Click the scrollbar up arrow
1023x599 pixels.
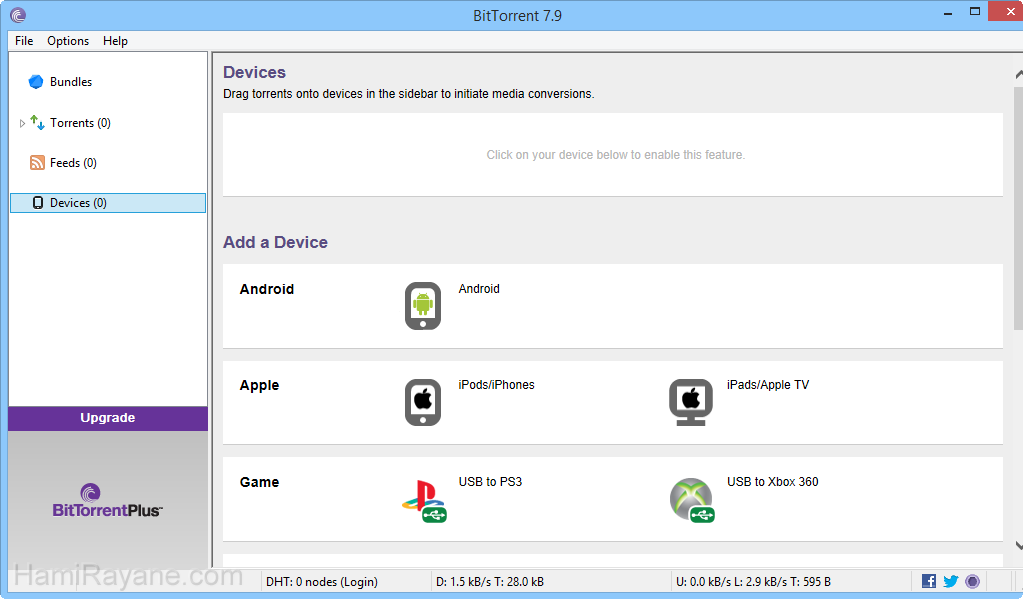(1018, 75)
